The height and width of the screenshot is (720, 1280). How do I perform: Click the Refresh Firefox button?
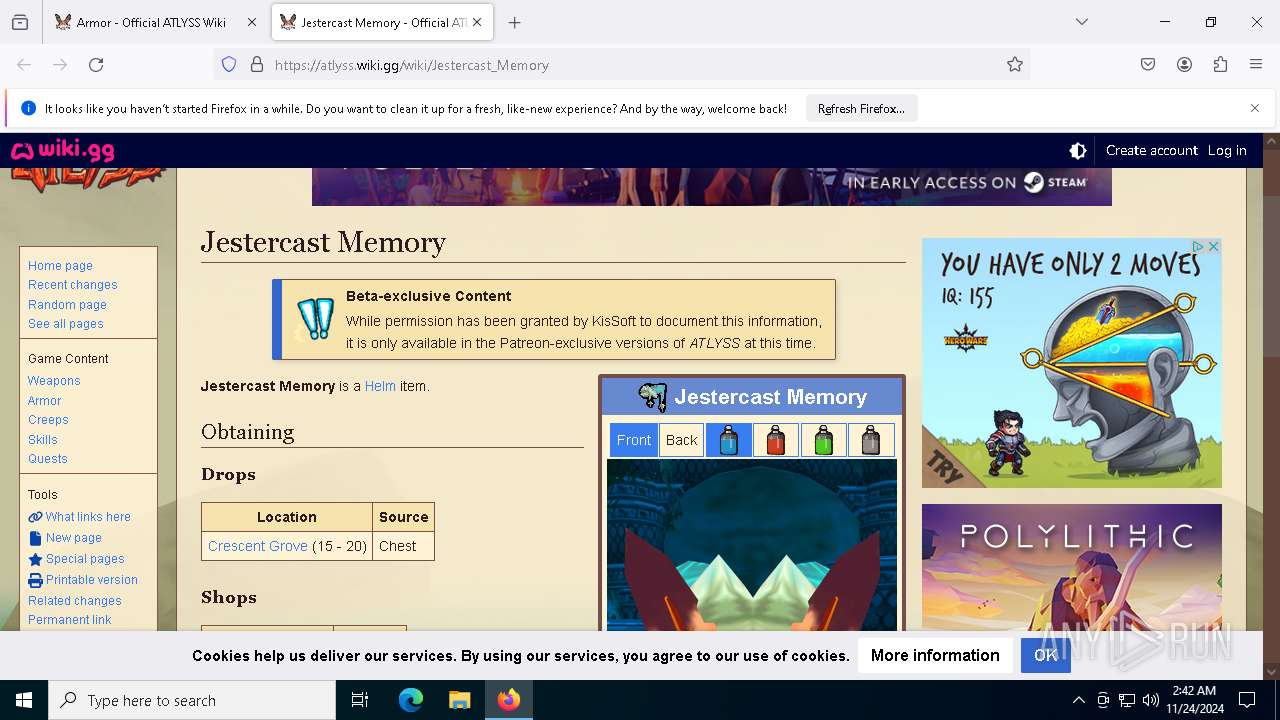861,109
